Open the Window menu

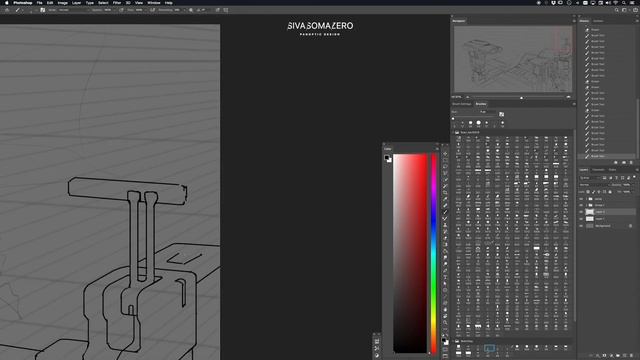point(153,3)
